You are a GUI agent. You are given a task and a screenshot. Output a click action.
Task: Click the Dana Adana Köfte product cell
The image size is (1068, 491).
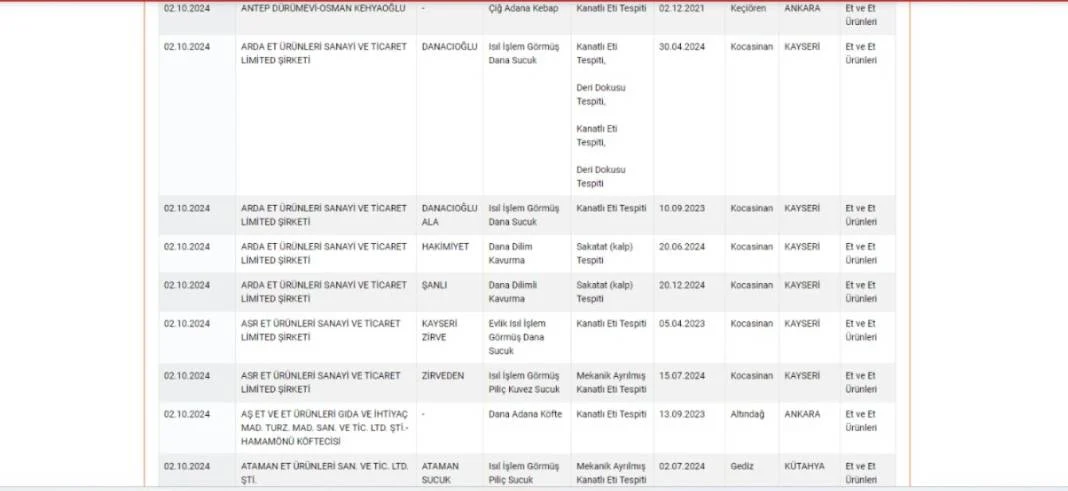click(524, 414)
